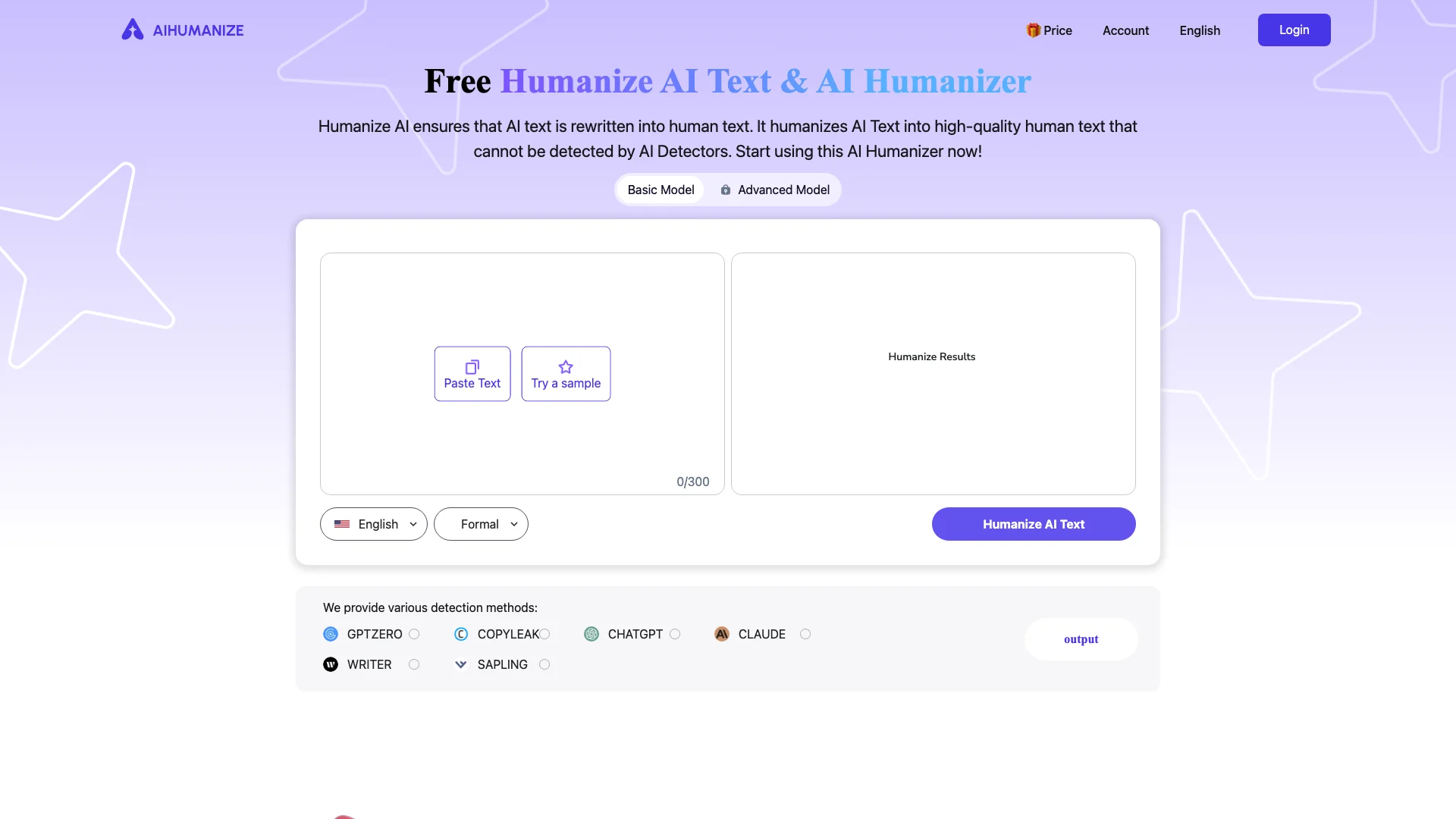The image size is (1456, 819).
Task: Expand the English language dropdown
Action: 373,524
